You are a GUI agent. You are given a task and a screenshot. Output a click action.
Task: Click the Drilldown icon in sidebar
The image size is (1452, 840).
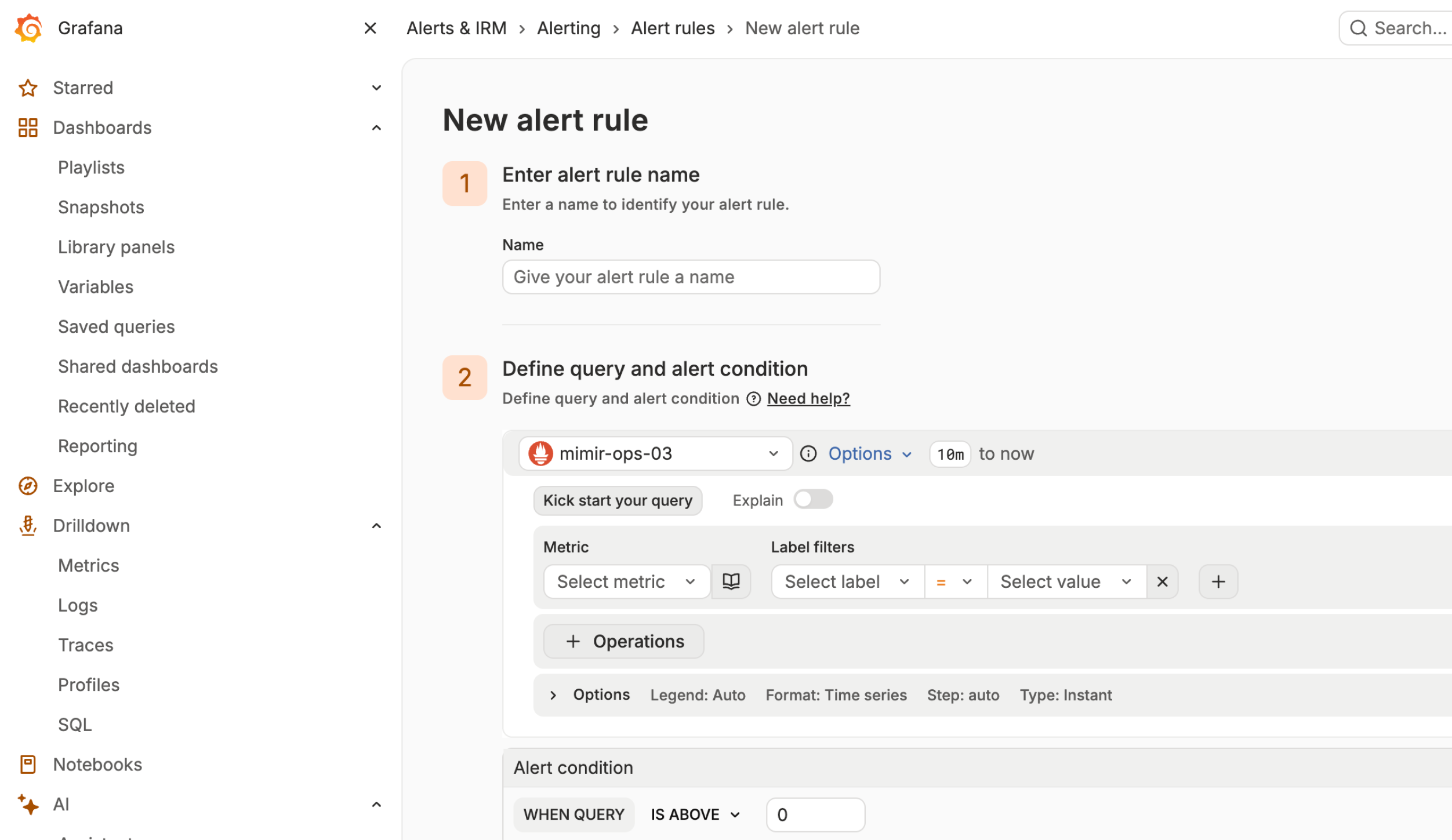[x=28, y=526]
